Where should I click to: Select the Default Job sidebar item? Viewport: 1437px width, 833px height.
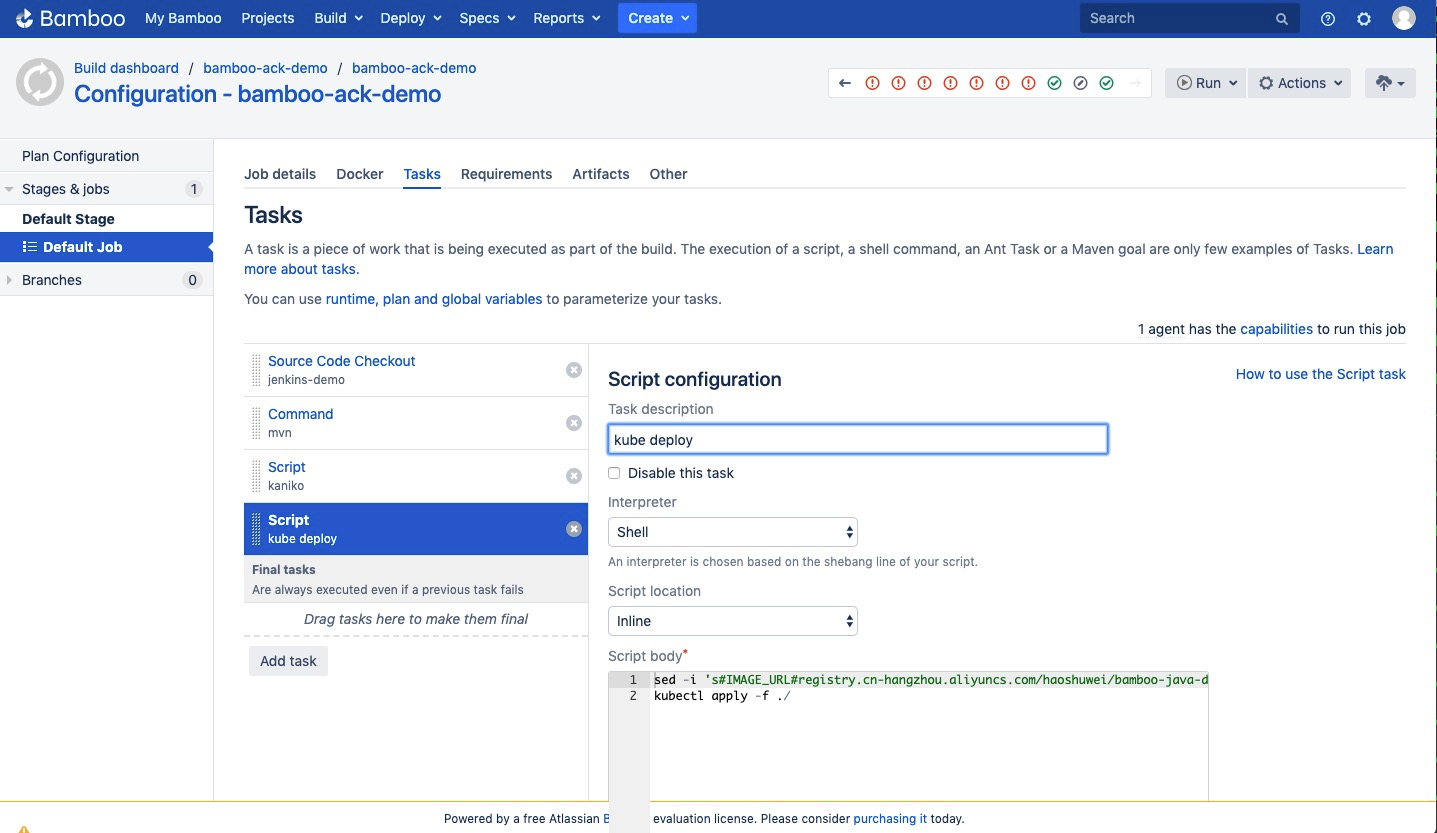tap(106, 247)
